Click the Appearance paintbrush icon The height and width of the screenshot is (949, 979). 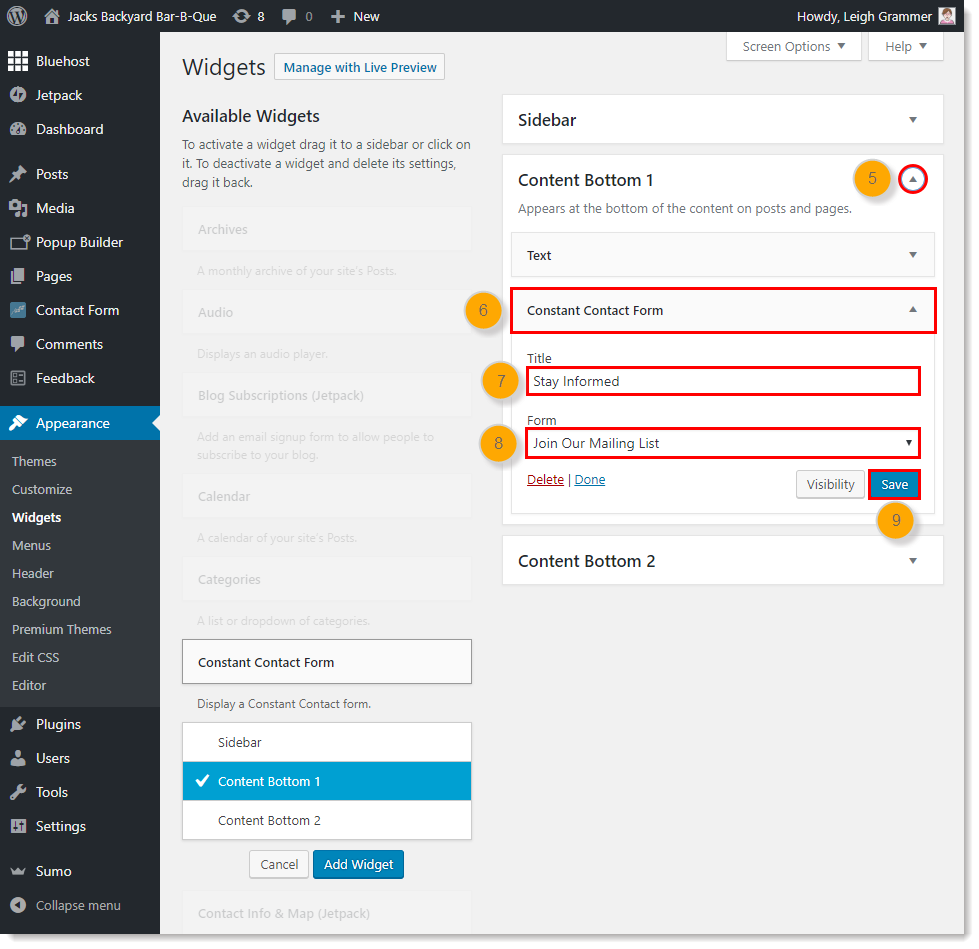pyautogui.click(x=18, y=423)
